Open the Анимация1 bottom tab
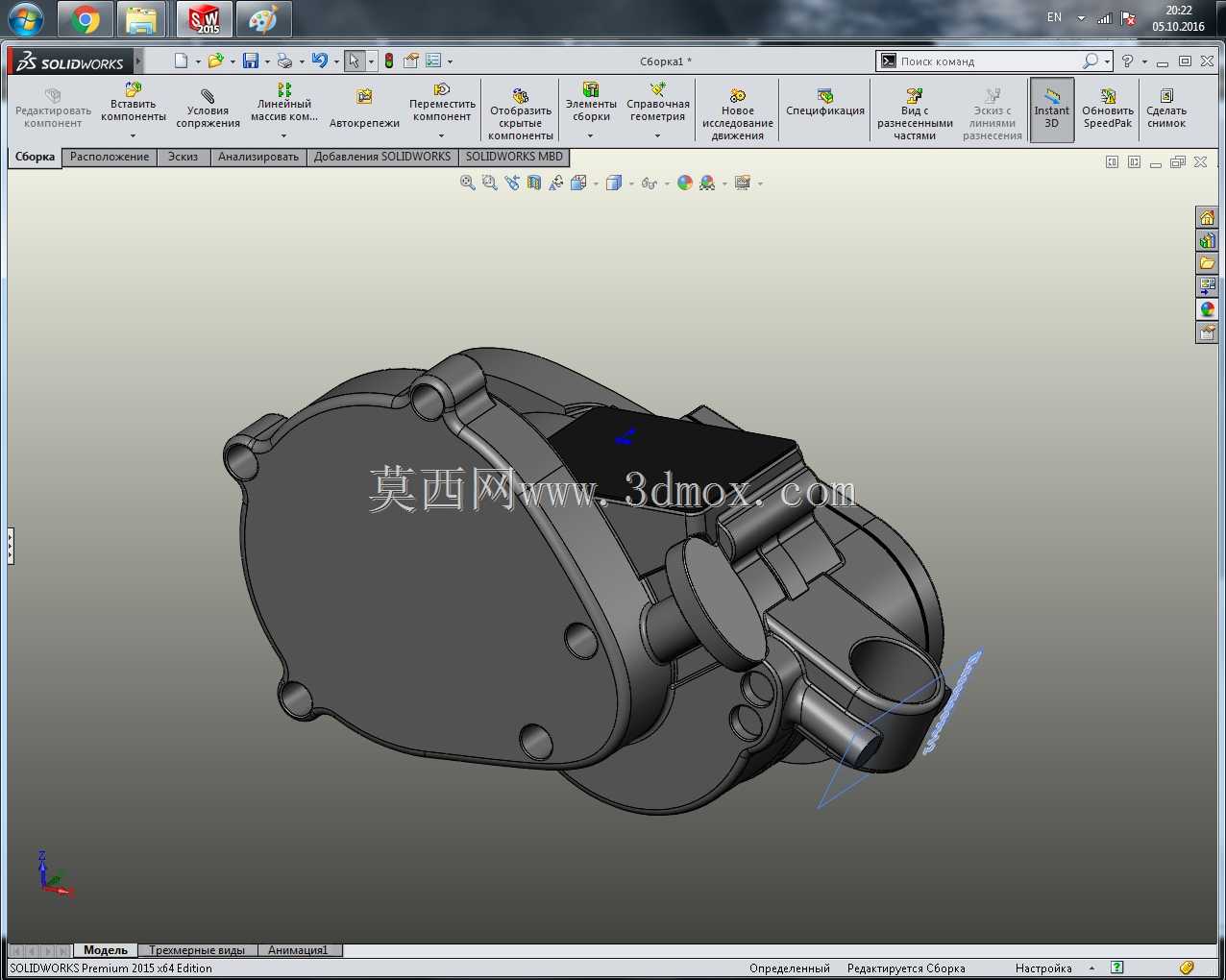This screenshot has width=1226, height=980. 298,950
